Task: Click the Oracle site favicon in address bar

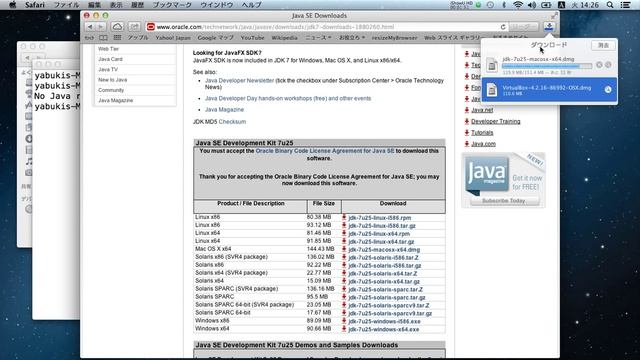Action: (150, 27)
